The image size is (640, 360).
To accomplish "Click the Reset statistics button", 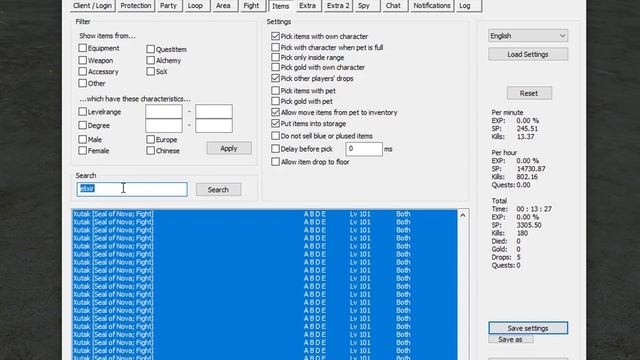I will coord(529,93).
